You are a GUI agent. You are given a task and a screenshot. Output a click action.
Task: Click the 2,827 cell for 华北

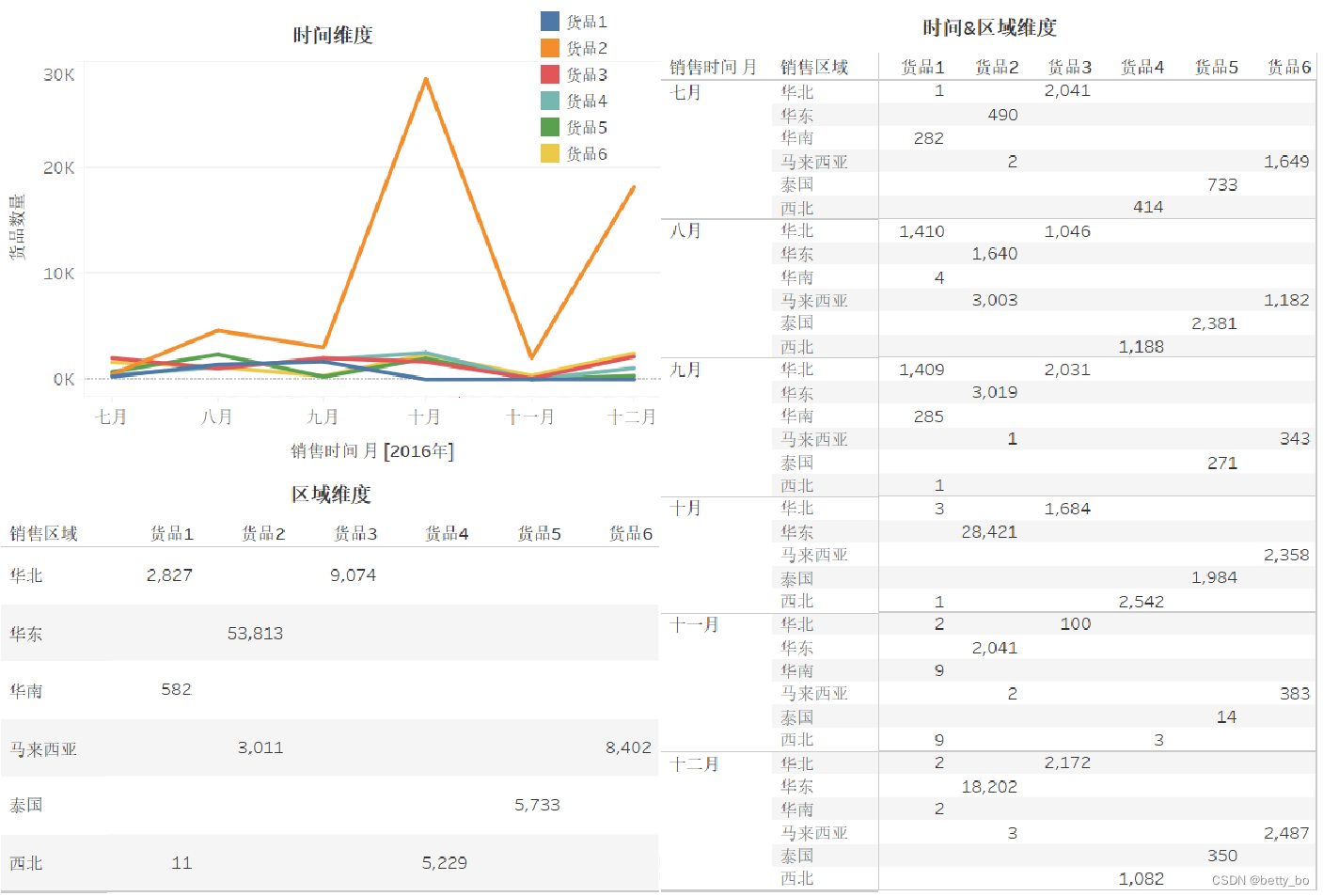click(x=169, y=575)
